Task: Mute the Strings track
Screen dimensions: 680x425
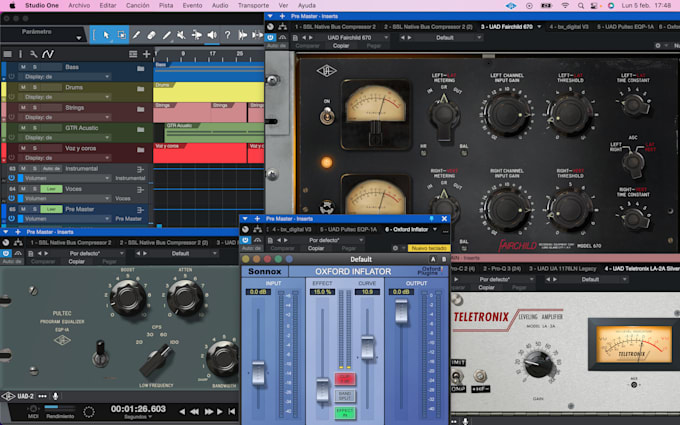Action: point(23,108)
